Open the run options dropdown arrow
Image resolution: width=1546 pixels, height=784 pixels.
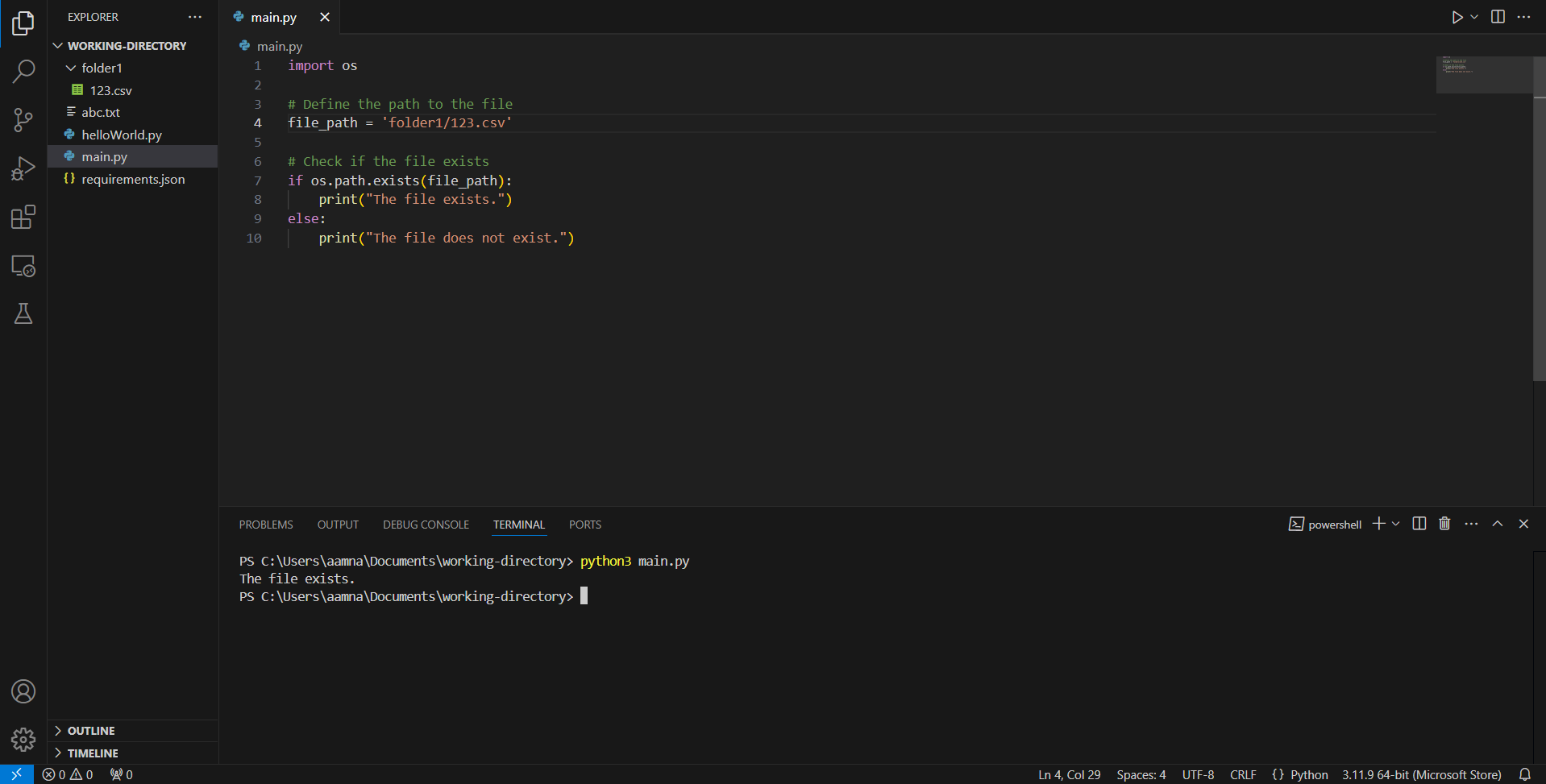(x=1474, y=16)
